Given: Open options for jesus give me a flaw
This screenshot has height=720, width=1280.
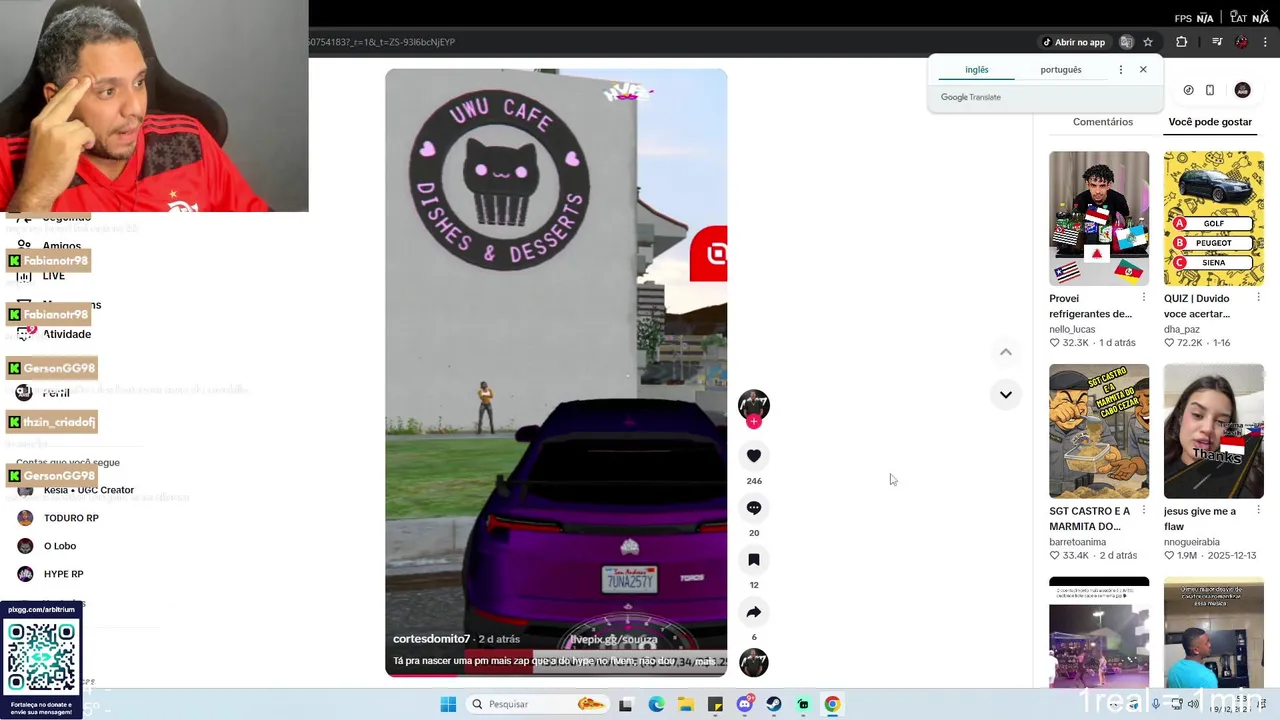Looking at the screenshot, I should 1258,511.
